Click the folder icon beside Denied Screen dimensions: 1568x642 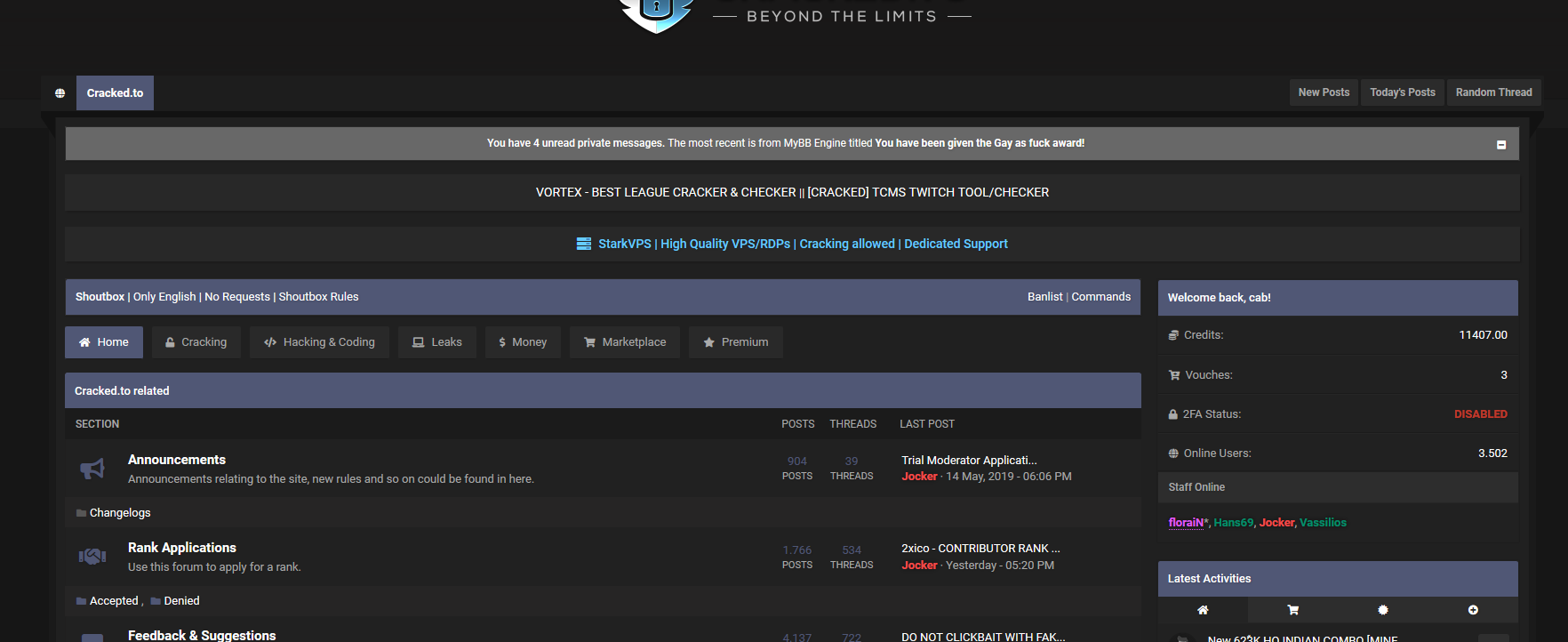pyautogui.click(x=156, y=601)
